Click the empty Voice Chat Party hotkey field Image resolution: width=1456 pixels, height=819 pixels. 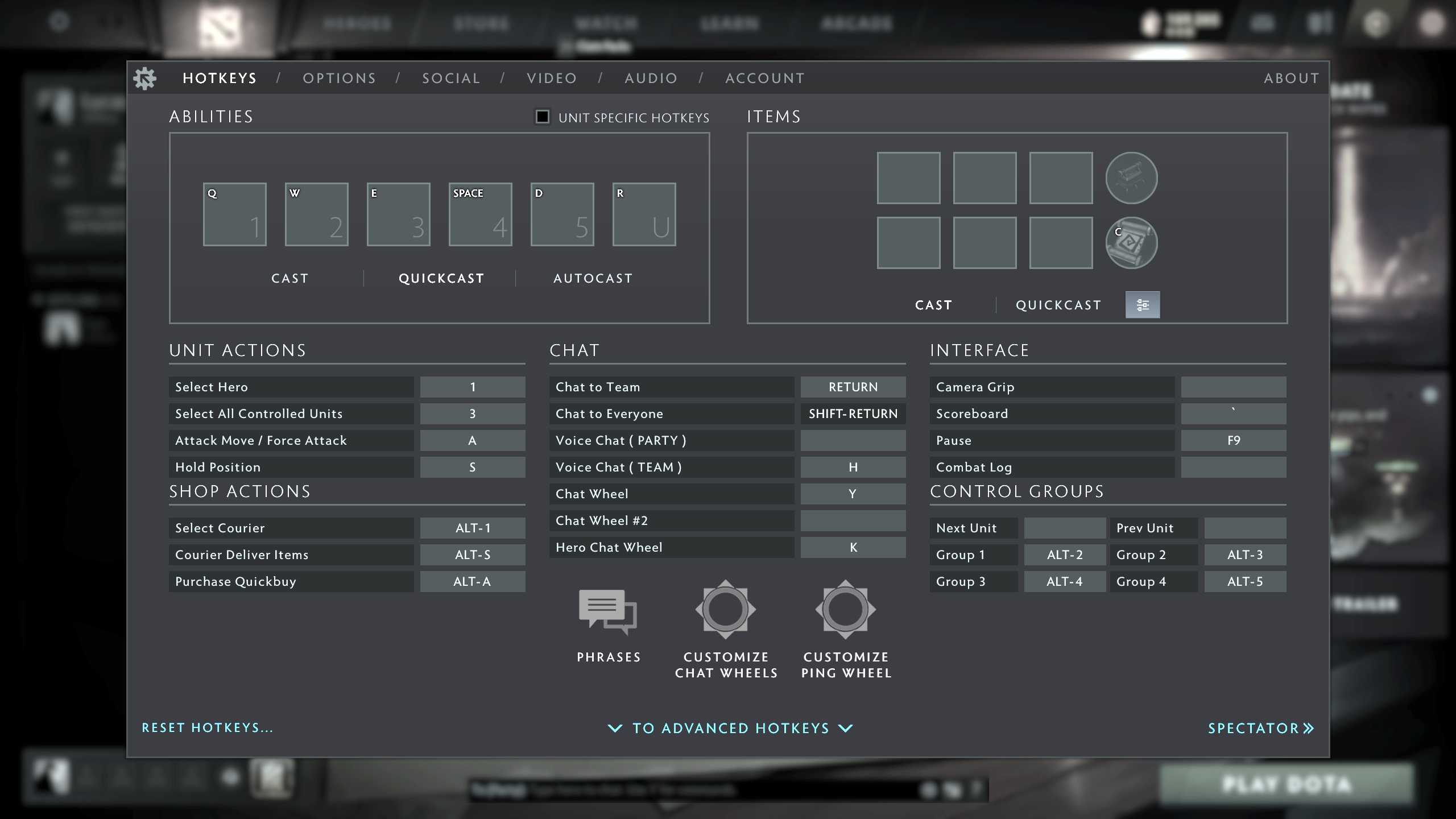pos(853,440)
